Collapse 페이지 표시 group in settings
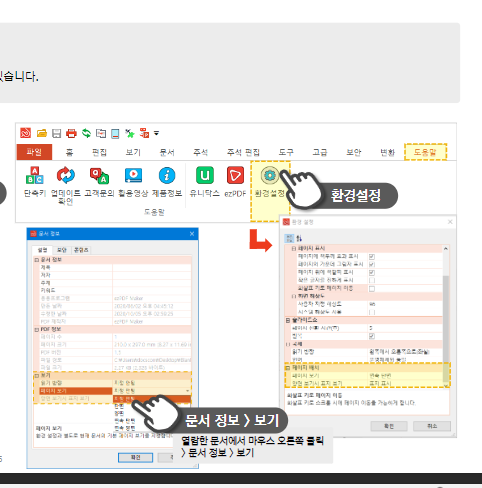Image resolution: width=482 pixels, height=488 pixels. coord(294,249)
